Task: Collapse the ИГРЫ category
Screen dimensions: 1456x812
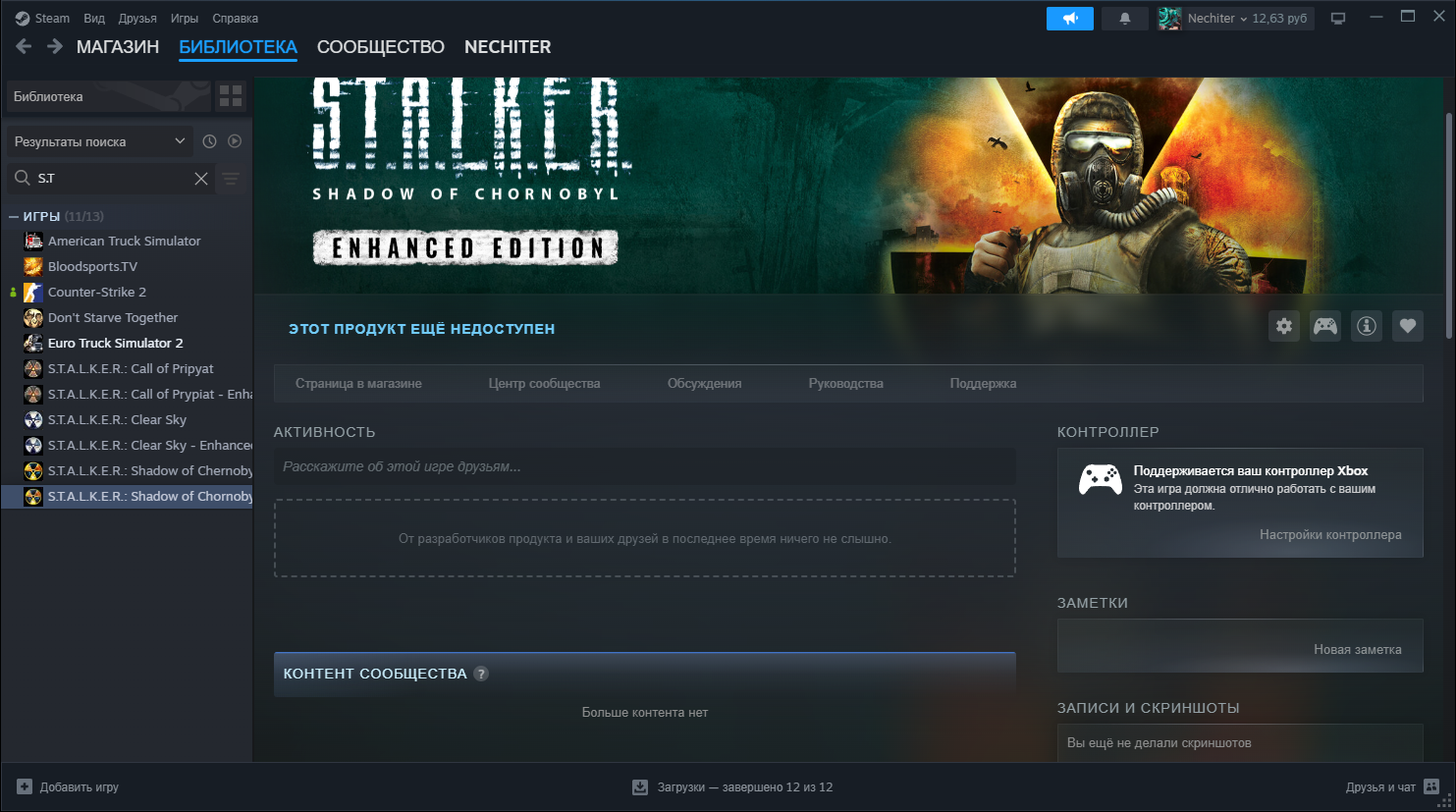Action: coord(14,216)
